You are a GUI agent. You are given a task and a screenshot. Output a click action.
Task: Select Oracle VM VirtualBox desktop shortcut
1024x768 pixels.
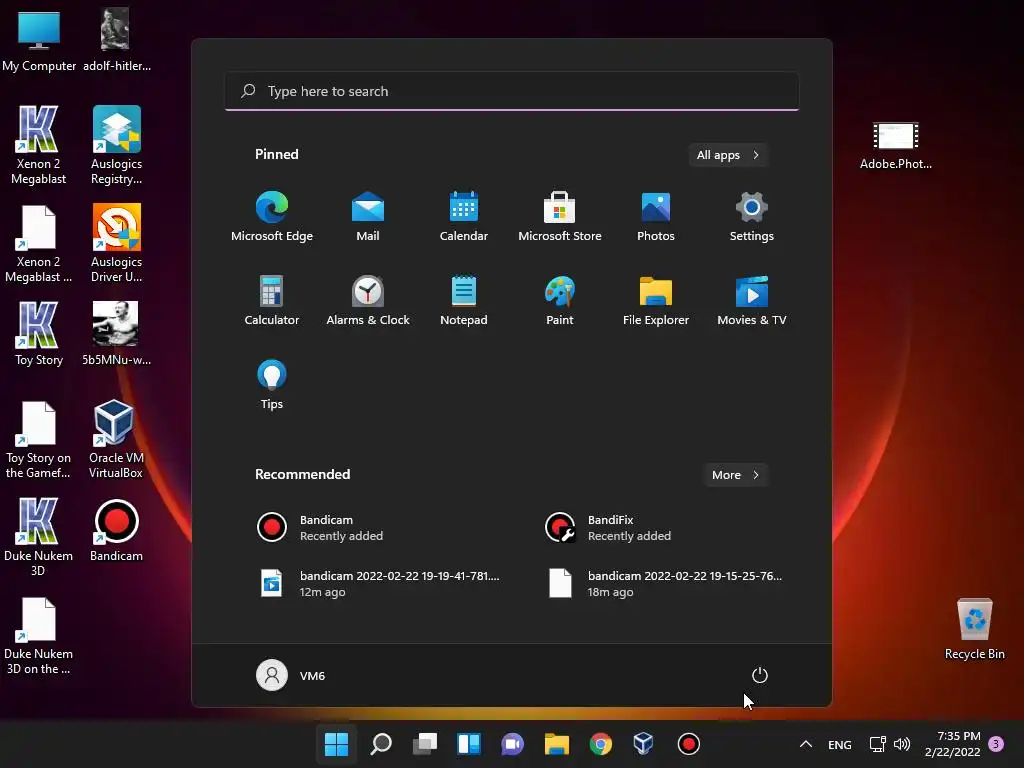(x=116, y=439)
